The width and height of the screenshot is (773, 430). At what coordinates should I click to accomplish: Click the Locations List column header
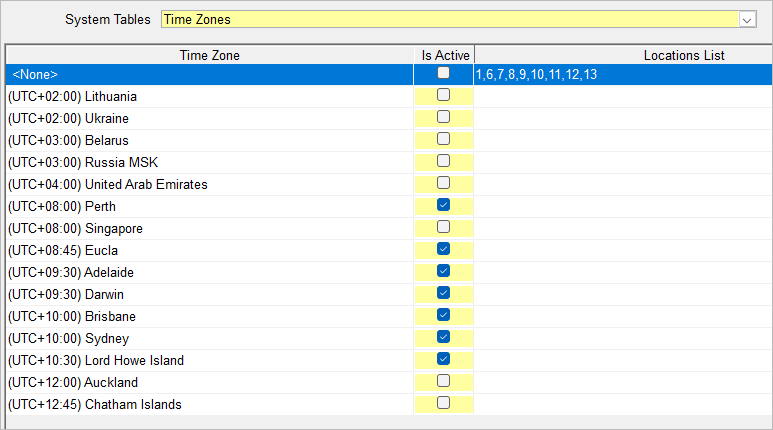tap(624, 55)
